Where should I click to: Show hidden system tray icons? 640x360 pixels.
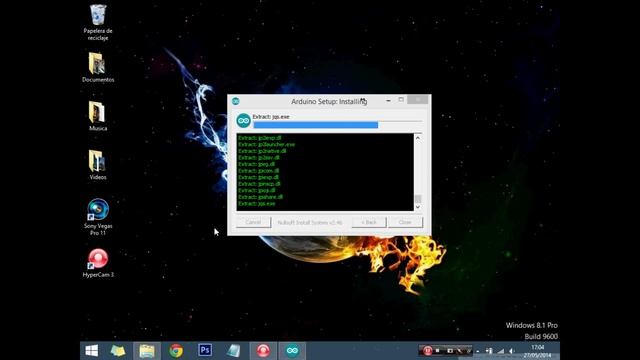[478, 351]
